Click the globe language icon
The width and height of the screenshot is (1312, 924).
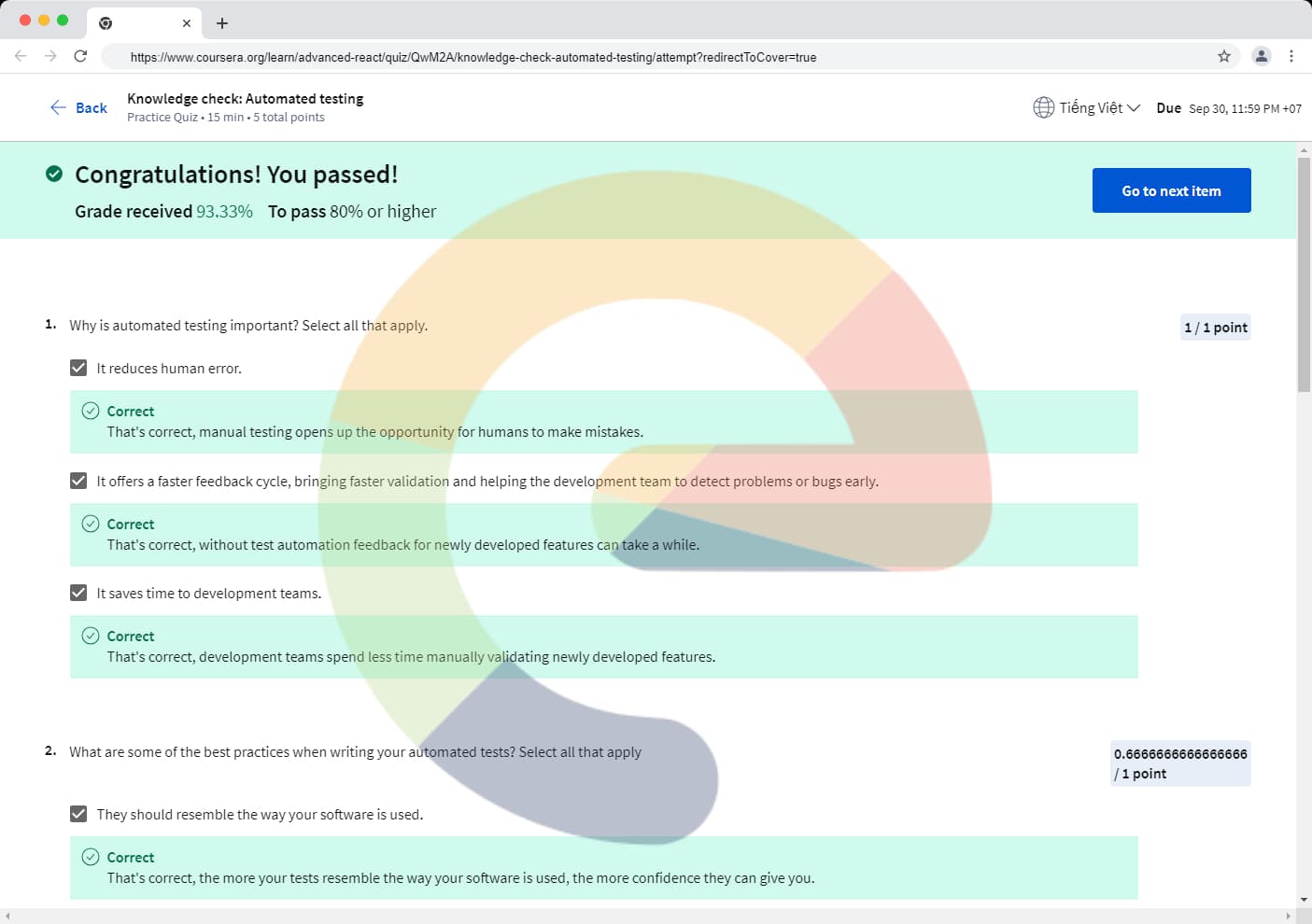pyautogui.click(x=1043, y=107)
